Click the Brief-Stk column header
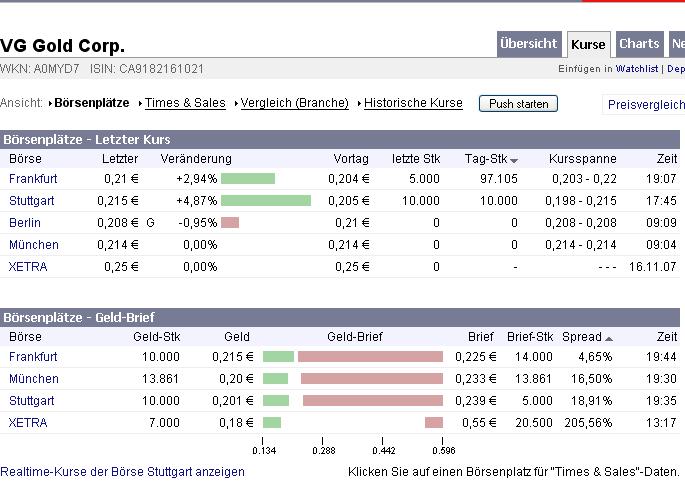The height and width of the screenshot is (486, 685). click(x=530, y=337)
